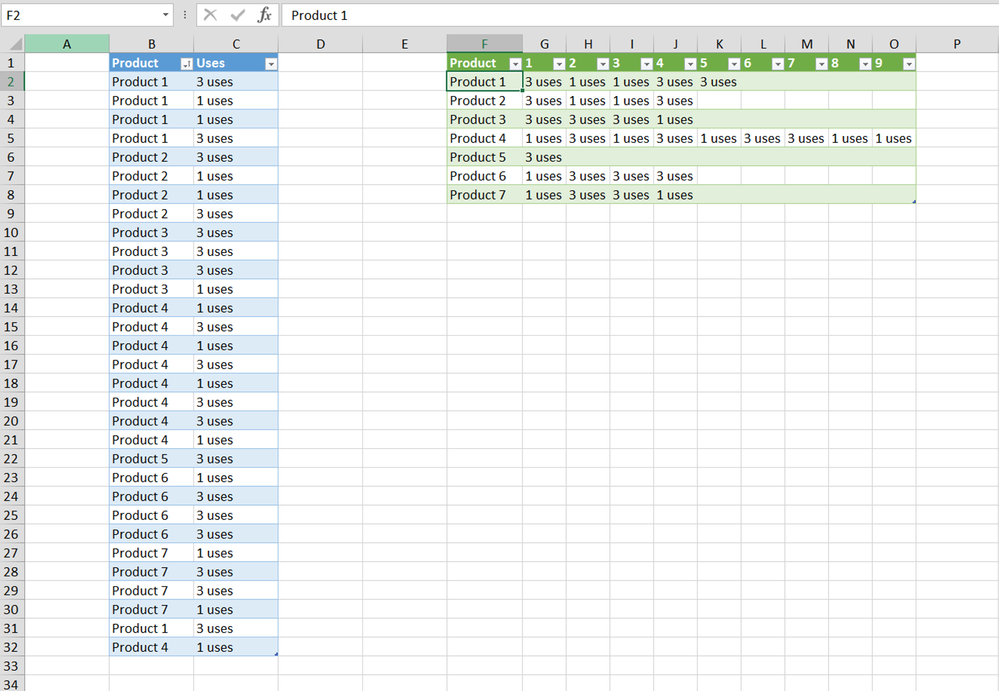The width and height of the screenshot is (999, 691).
Task: Select row 32 header
Action: [x=11, y=647]
